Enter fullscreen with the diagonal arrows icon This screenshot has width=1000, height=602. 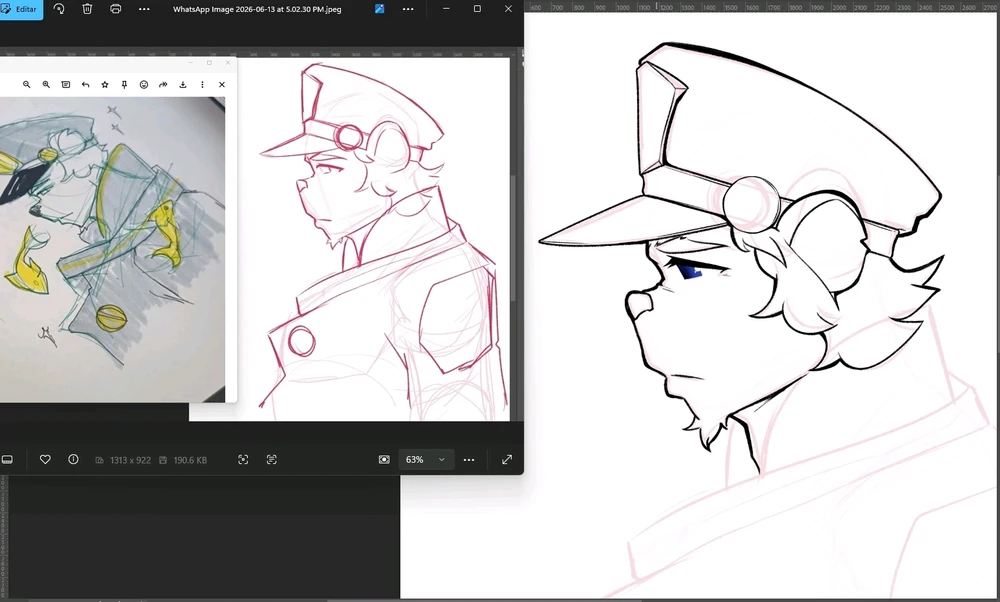507,459
